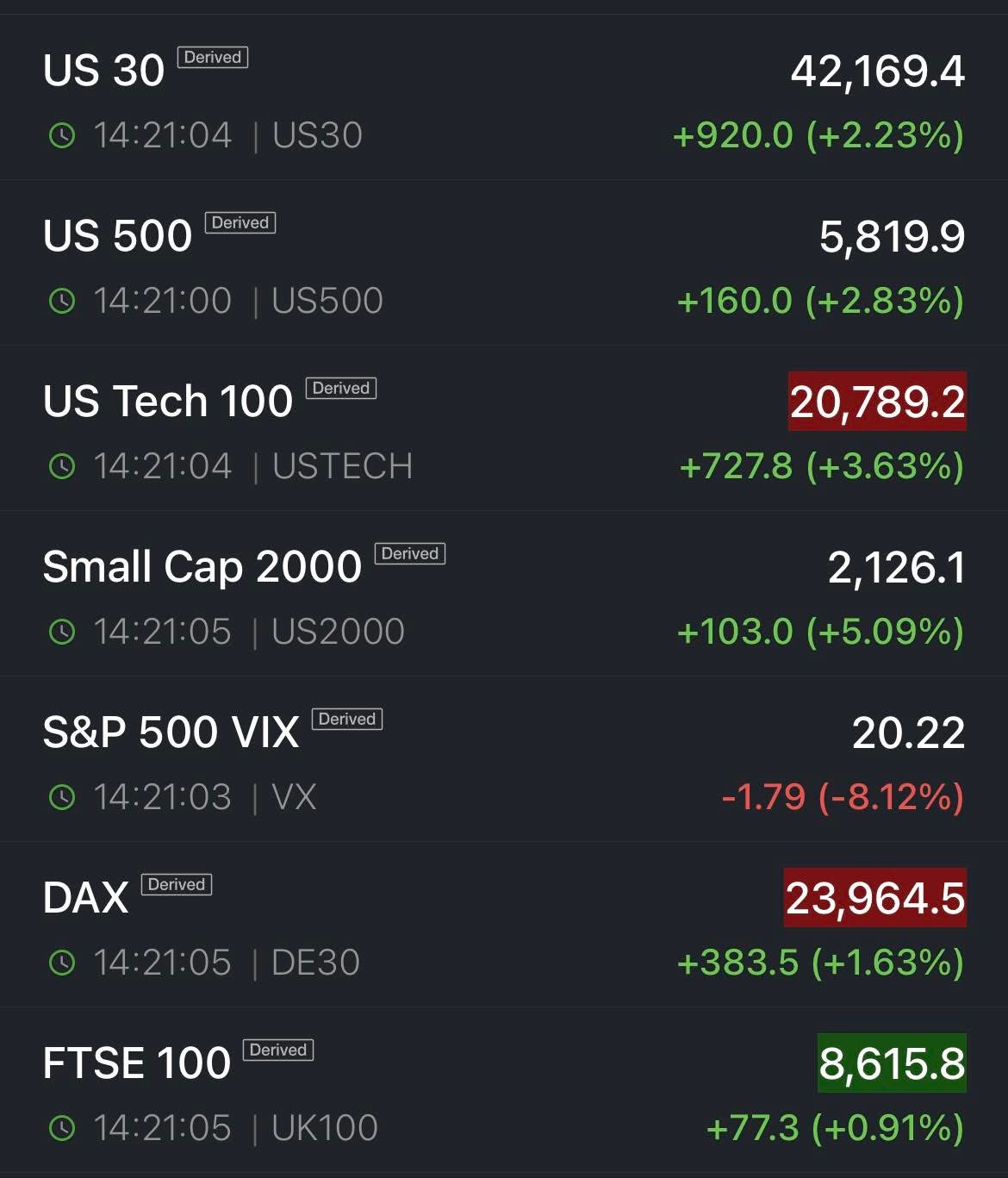This screenshot has height=1178, width=1008.
Task: Click the Derived badge next to DAX
Action: pos(176,885)
